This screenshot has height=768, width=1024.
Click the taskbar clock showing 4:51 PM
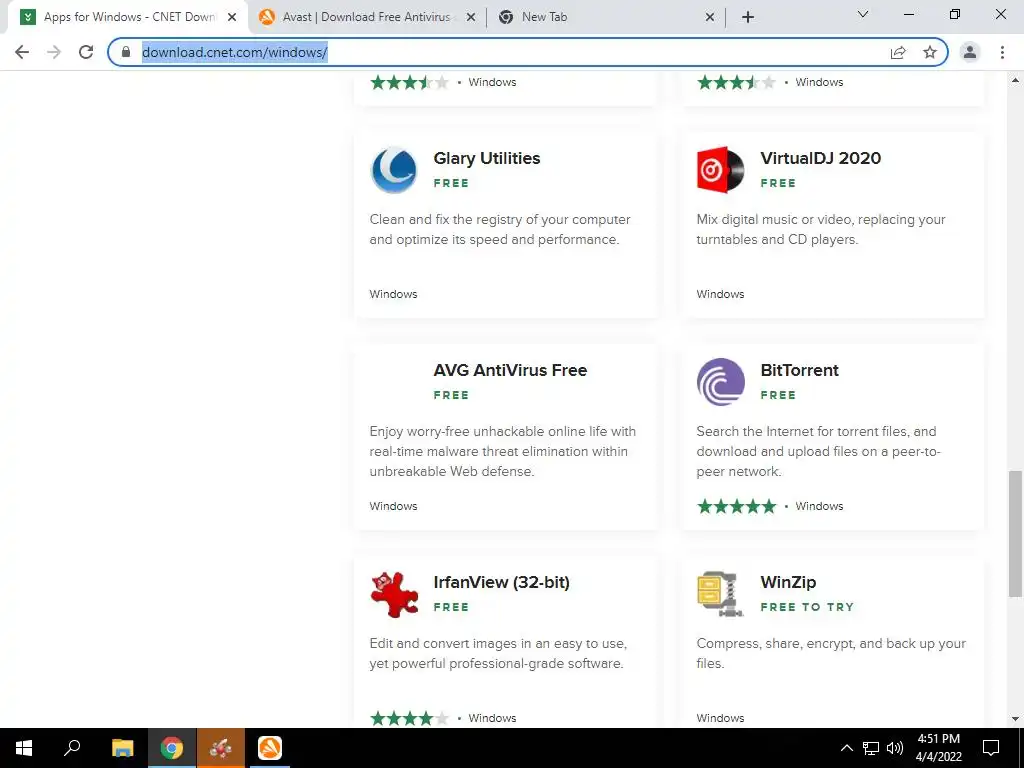click(x=938, y=748)
